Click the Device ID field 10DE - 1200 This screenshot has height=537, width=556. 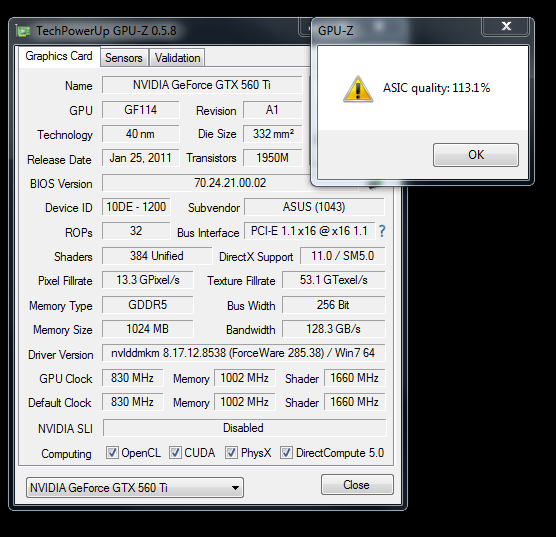pyautogui.click(x=136, y=207)
